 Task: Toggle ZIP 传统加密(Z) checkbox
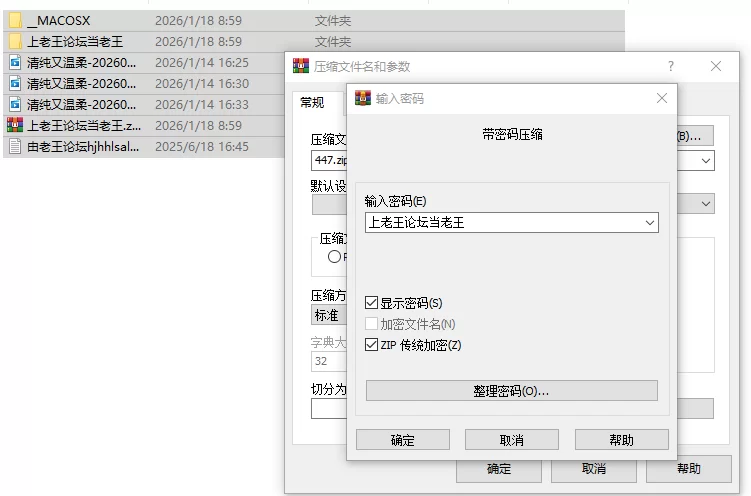(371, 345)
